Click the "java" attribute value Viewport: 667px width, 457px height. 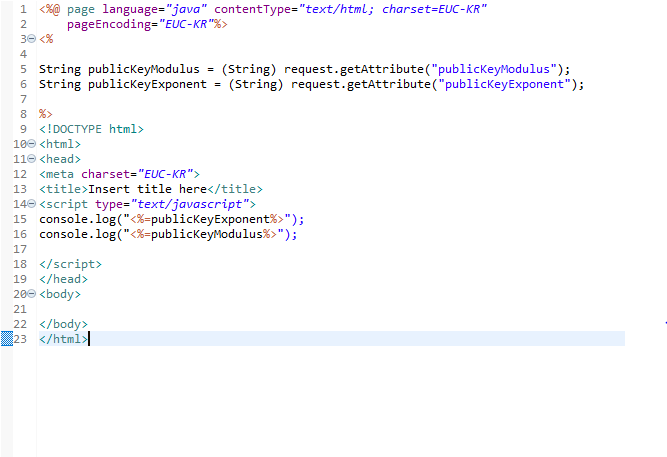(186, 9)
